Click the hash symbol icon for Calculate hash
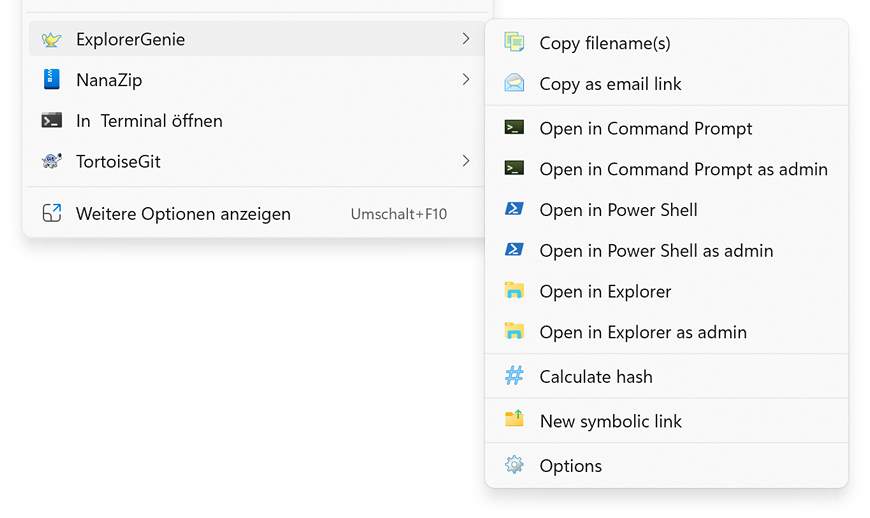The height and width of the screenshot is (518, 870). 514,375
